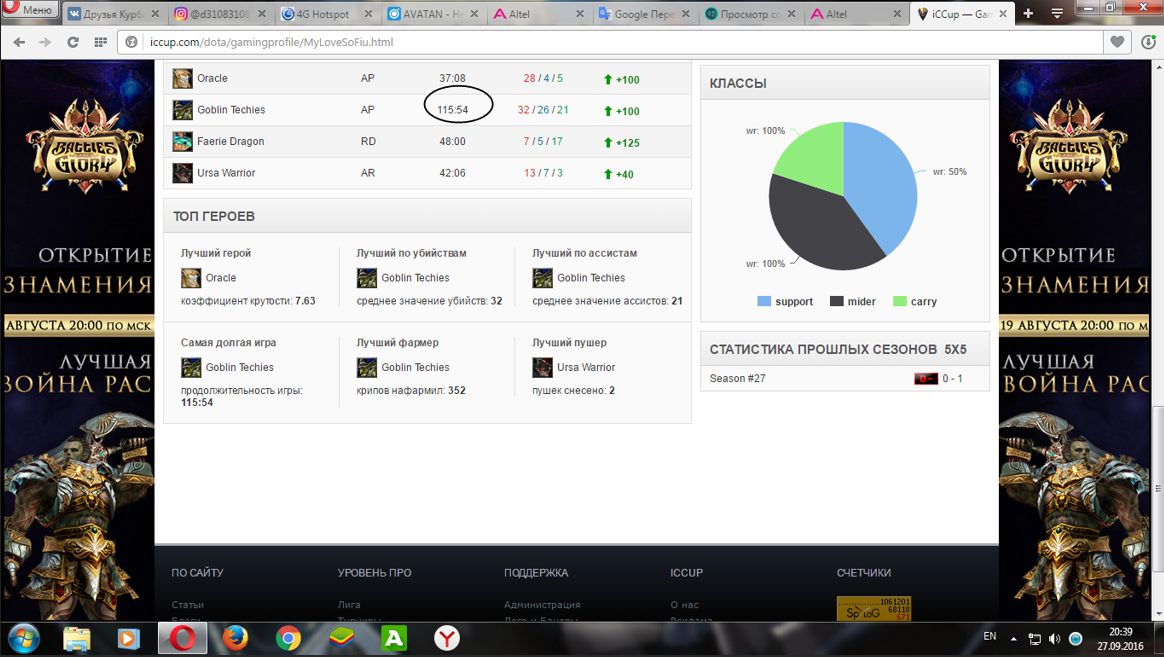Screen dimensions: 1164x657
Task: Click the Oracle hero icon in matches
Action: point(183,78)
